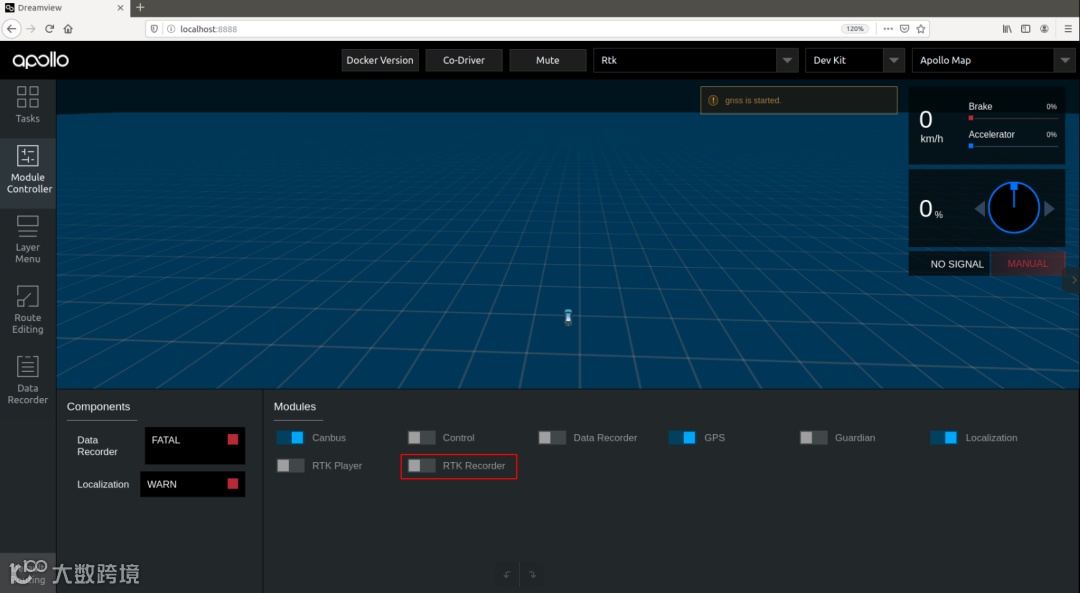This screenshot has width=1080, height=593.
Task: Save the page to Pocket
Action: [x=904, y=29]
